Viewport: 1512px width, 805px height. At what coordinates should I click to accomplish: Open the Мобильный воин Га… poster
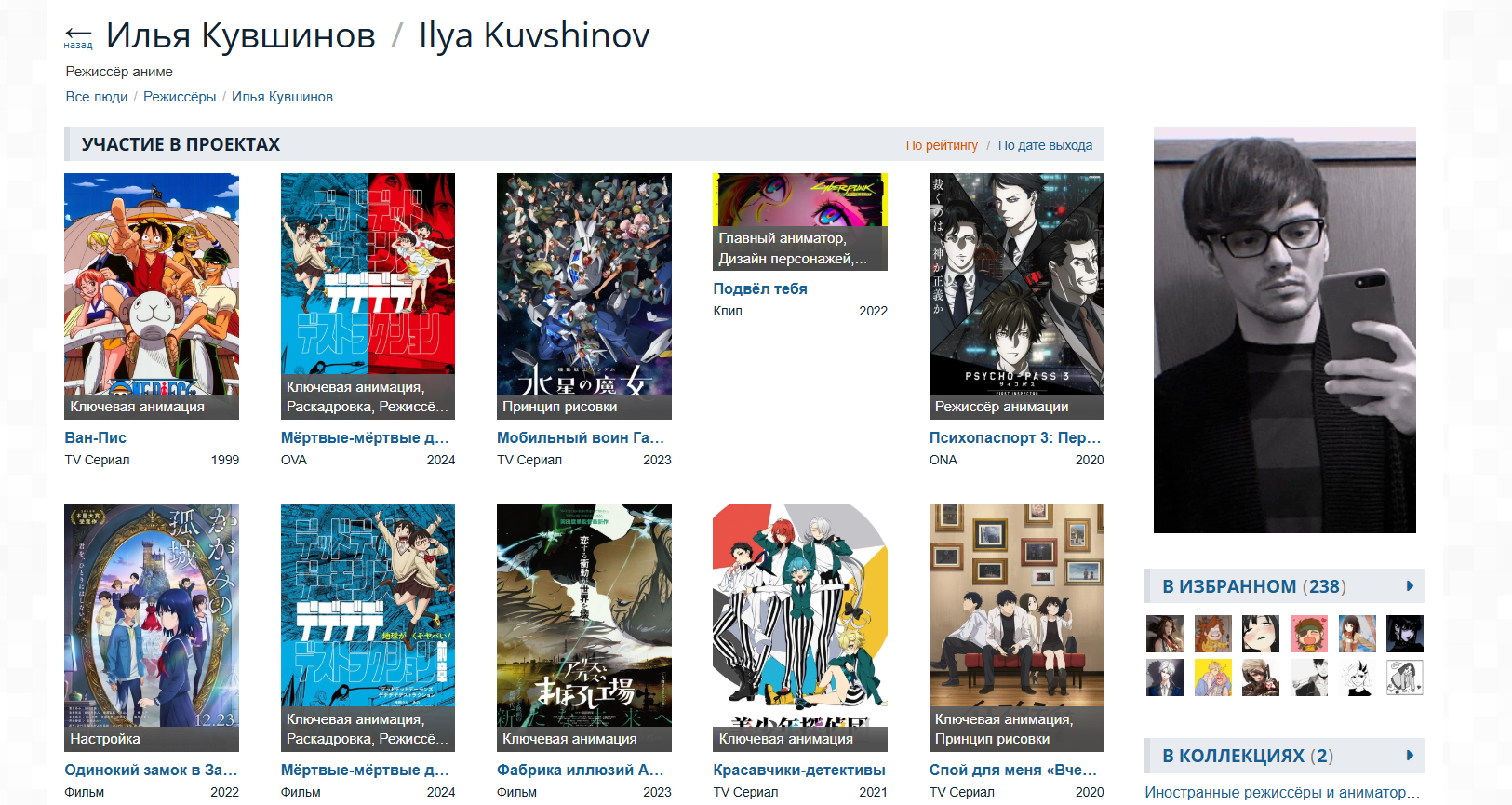click(584, 296)
